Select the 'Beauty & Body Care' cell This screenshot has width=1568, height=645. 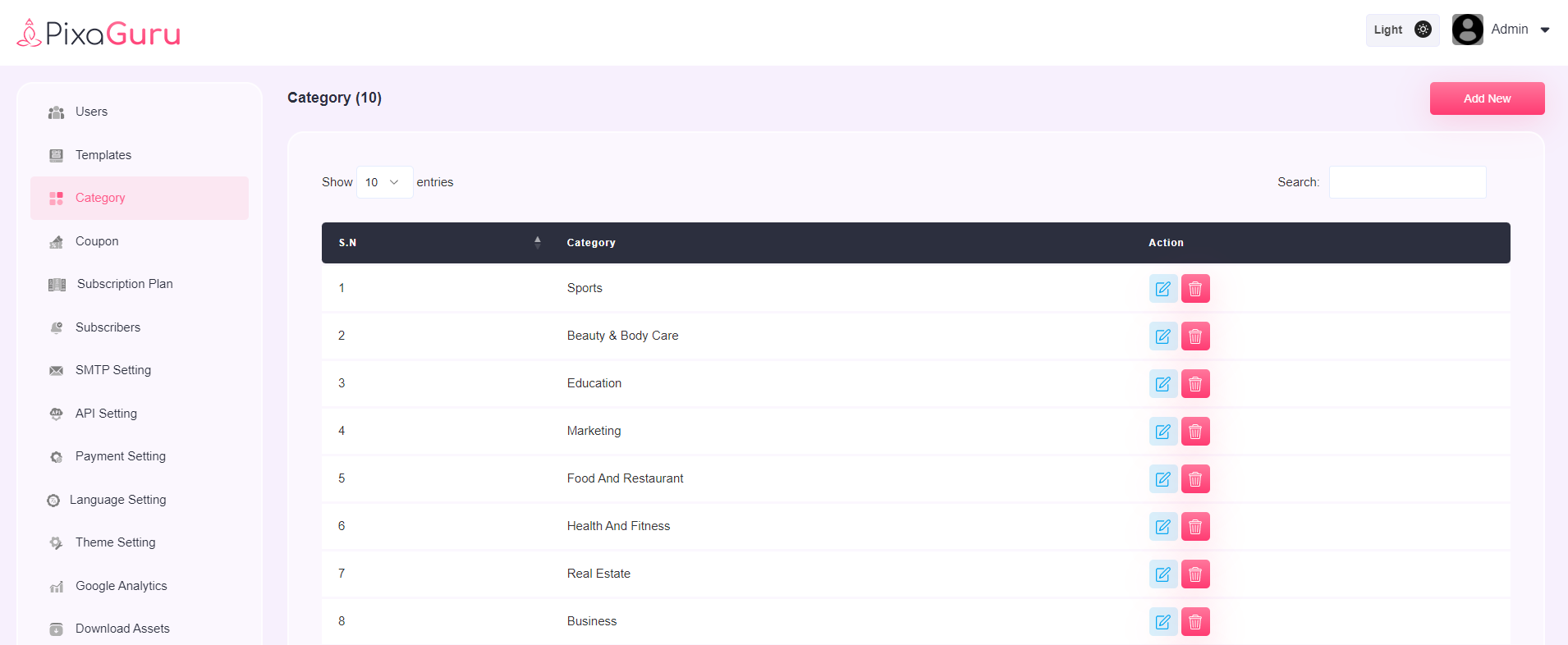pos(622,336)
